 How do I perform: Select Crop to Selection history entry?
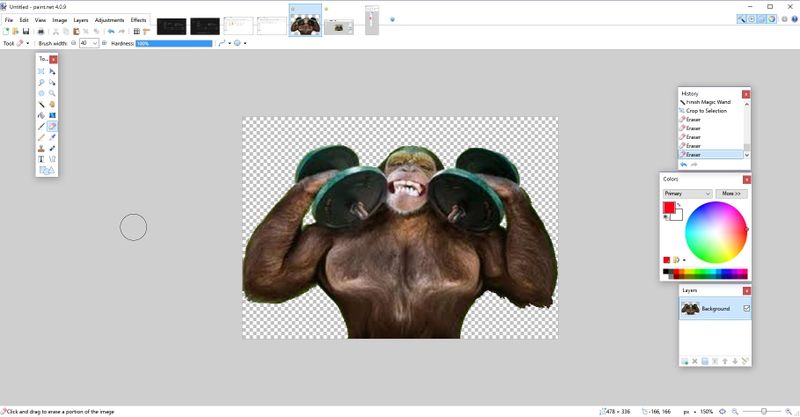(706, 111)
